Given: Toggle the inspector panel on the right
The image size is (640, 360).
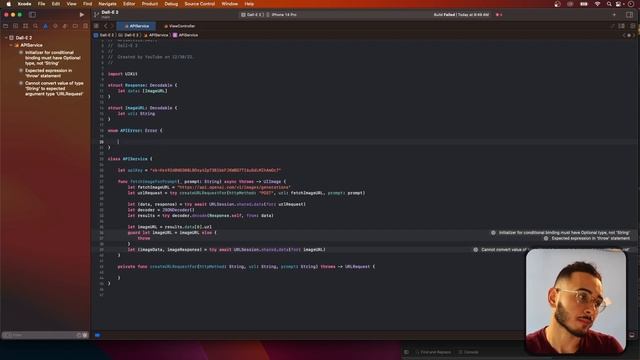Looking at the screenshot, I should [x=629, y=15].
